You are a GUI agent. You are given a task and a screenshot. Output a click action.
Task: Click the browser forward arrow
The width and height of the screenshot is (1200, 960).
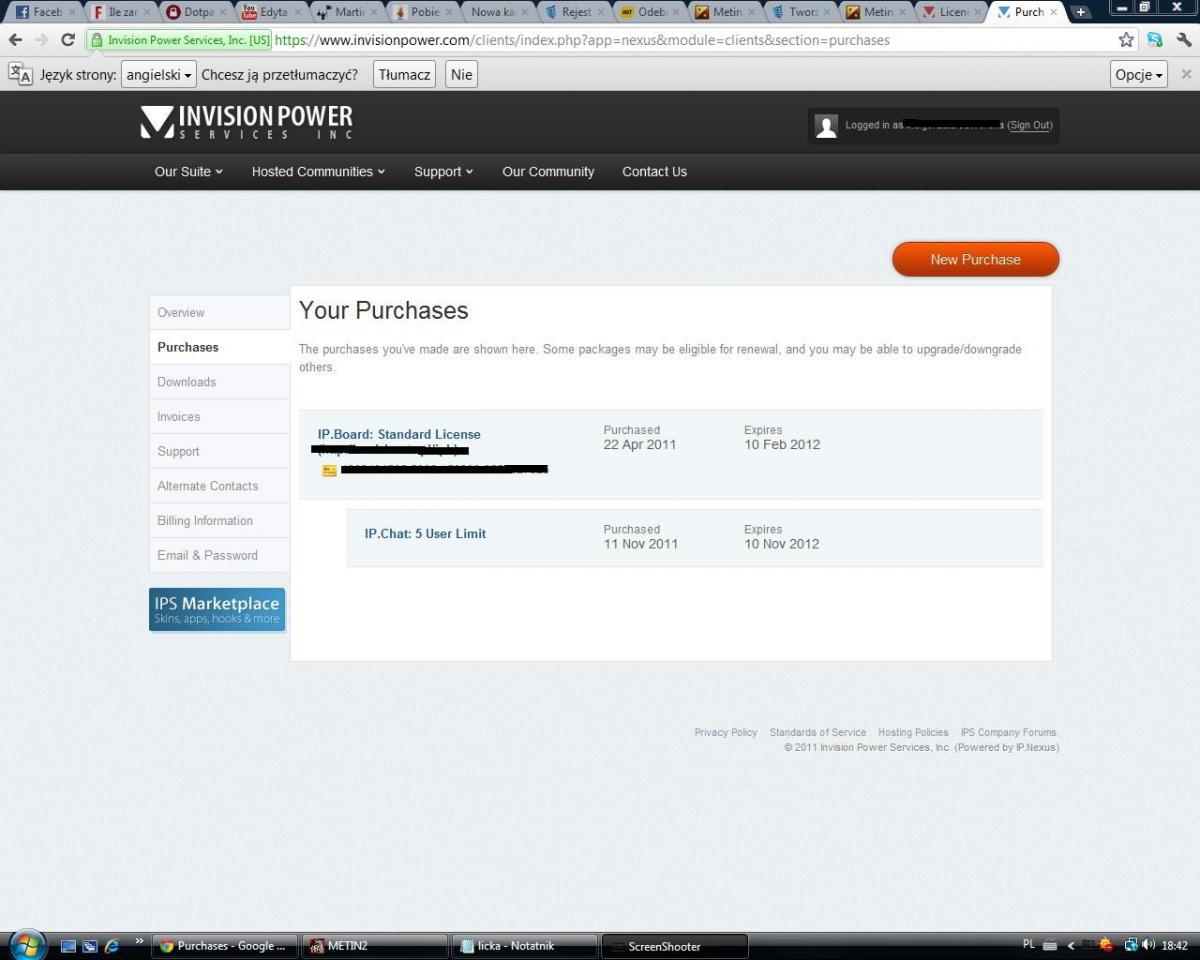(41, 40)
